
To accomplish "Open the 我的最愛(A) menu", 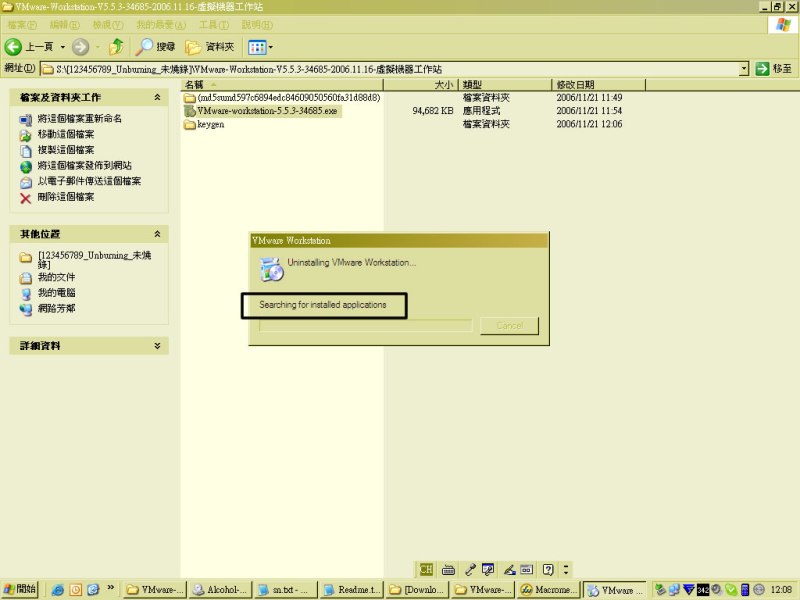I will [x=161, y=24].
